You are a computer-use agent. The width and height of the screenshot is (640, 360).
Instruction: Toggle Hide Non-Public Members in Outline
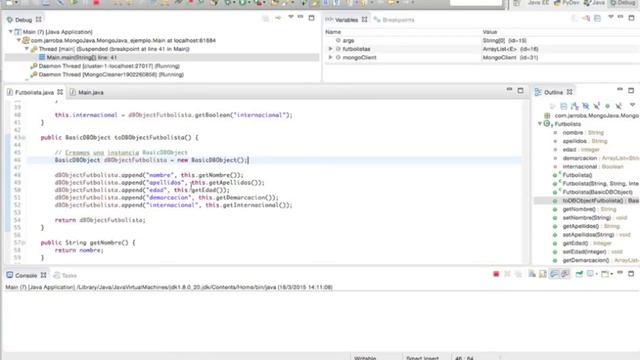click(607, 106)
